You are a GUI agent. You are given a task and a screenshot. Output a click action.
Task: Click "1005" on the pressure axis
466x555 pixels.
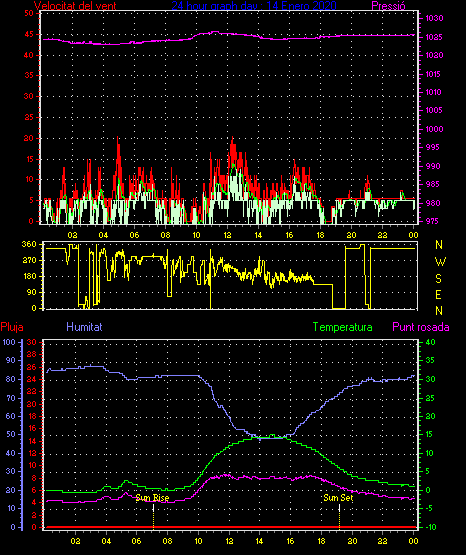click(434, 110)
